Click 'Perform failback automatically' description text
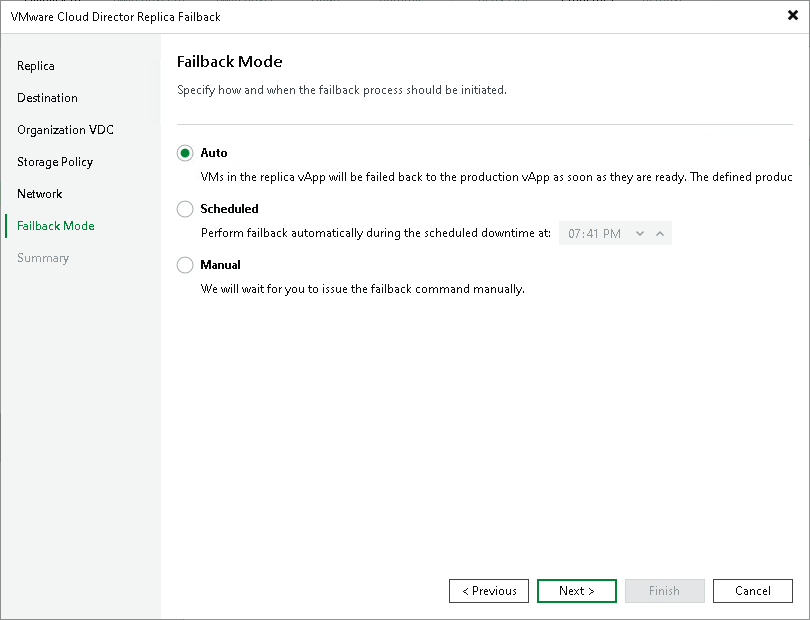The image size is (810, 620). pyautogui.click(x=376, y=233)
